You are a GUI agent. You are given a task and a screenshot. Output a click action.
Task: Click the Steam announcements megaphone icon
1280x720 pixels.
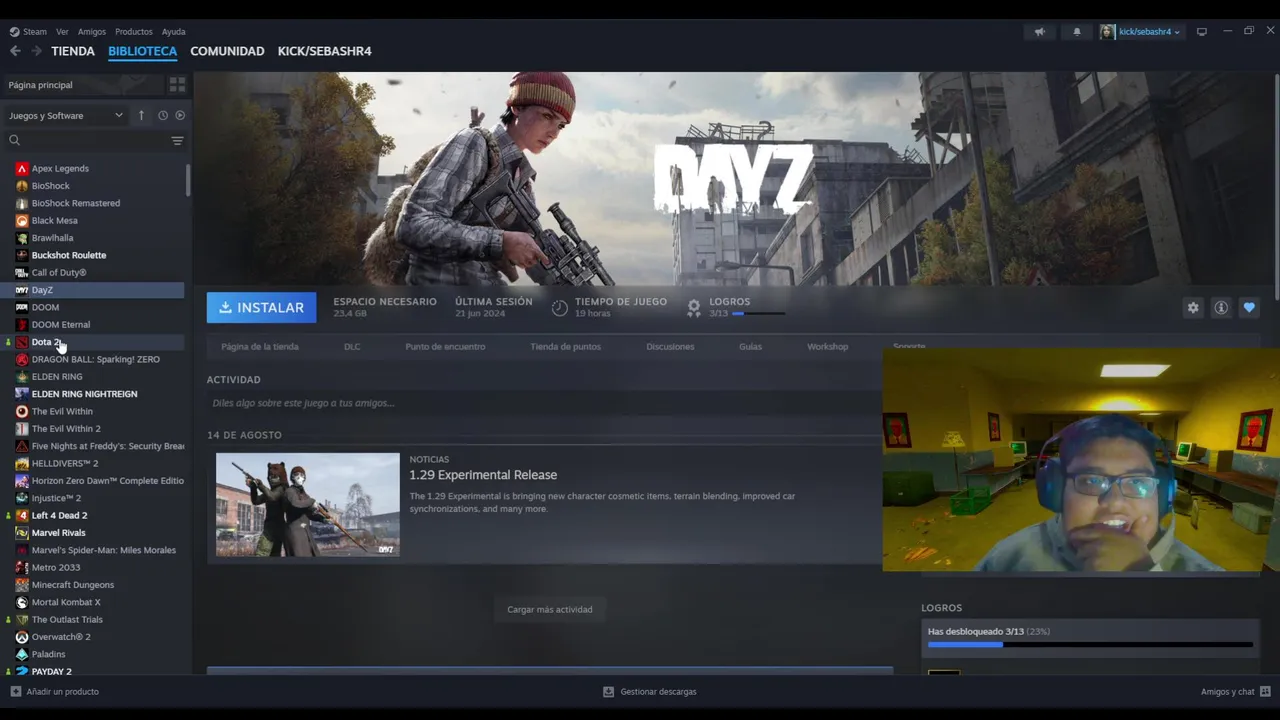[1039, 32]
